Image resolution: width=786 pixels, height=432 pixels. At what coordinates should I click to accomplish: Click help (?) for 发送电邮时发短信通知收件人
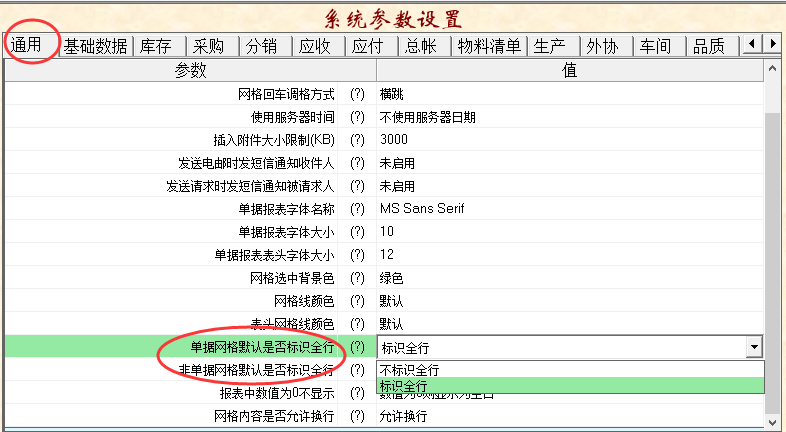coord(357,163)
